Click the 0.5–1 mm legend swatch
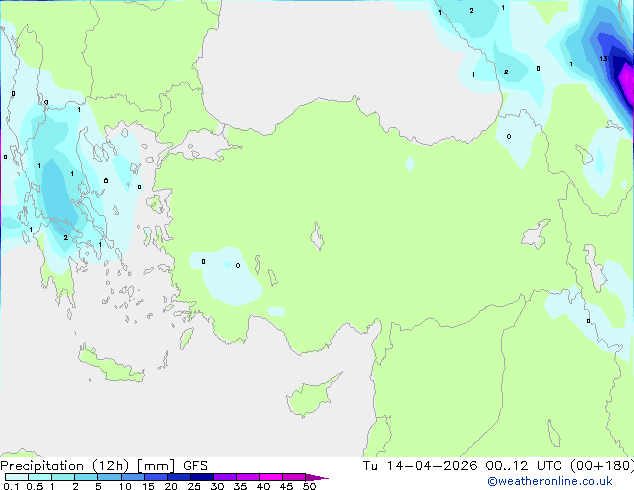634x490 pixels. click(x=40, y=477)
